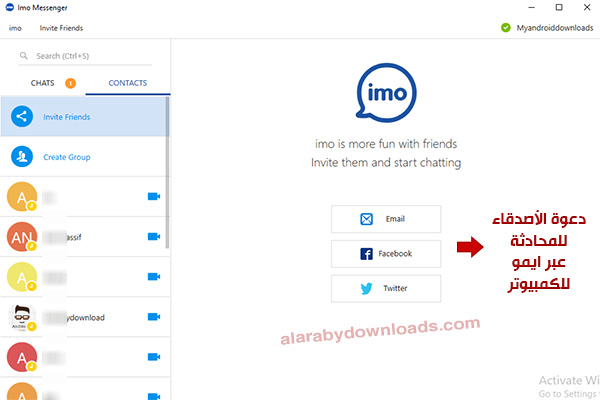Click the Create Group people icon
600x400 pixels.
[22, 157]
